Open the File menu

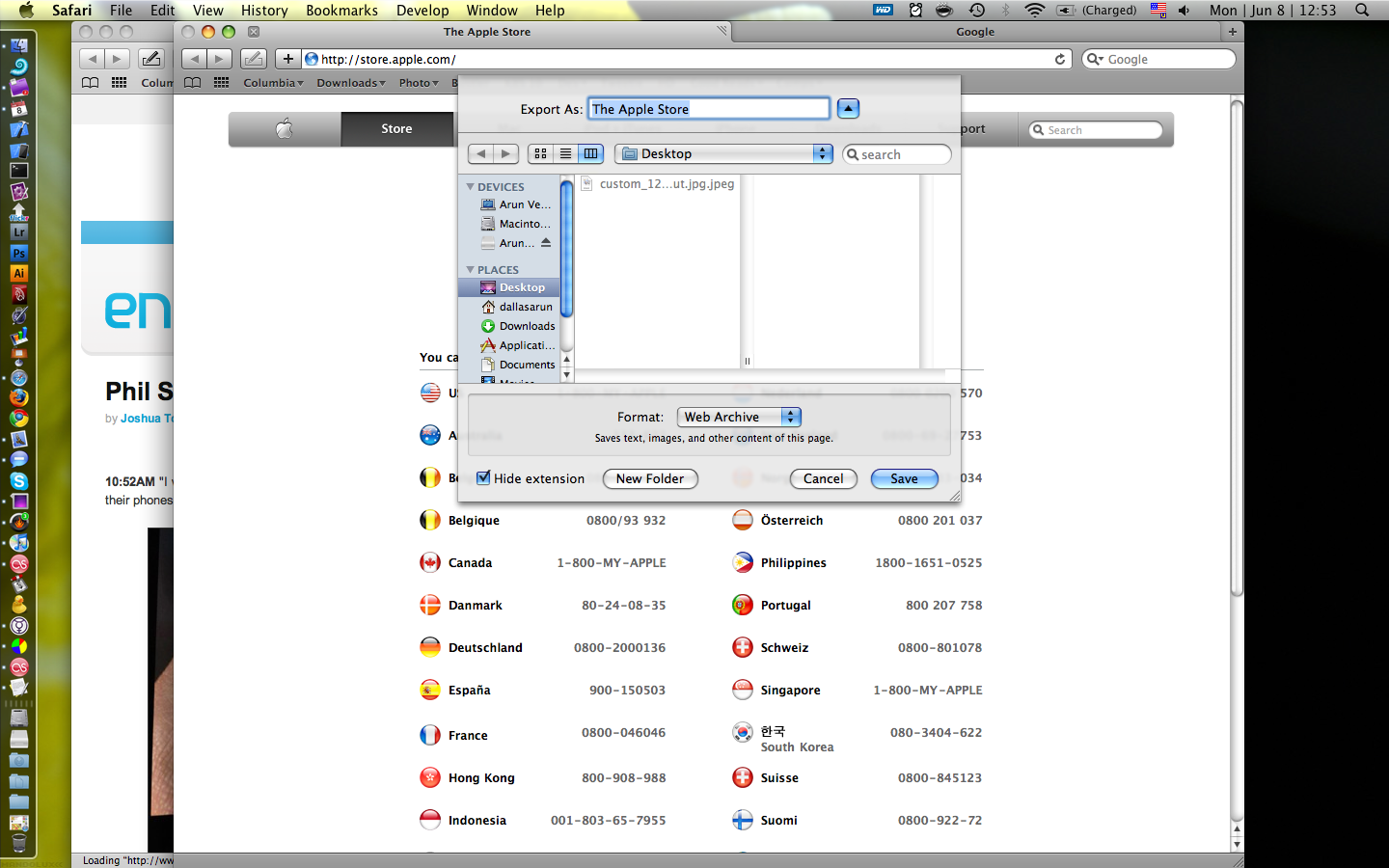click(121, 11)
